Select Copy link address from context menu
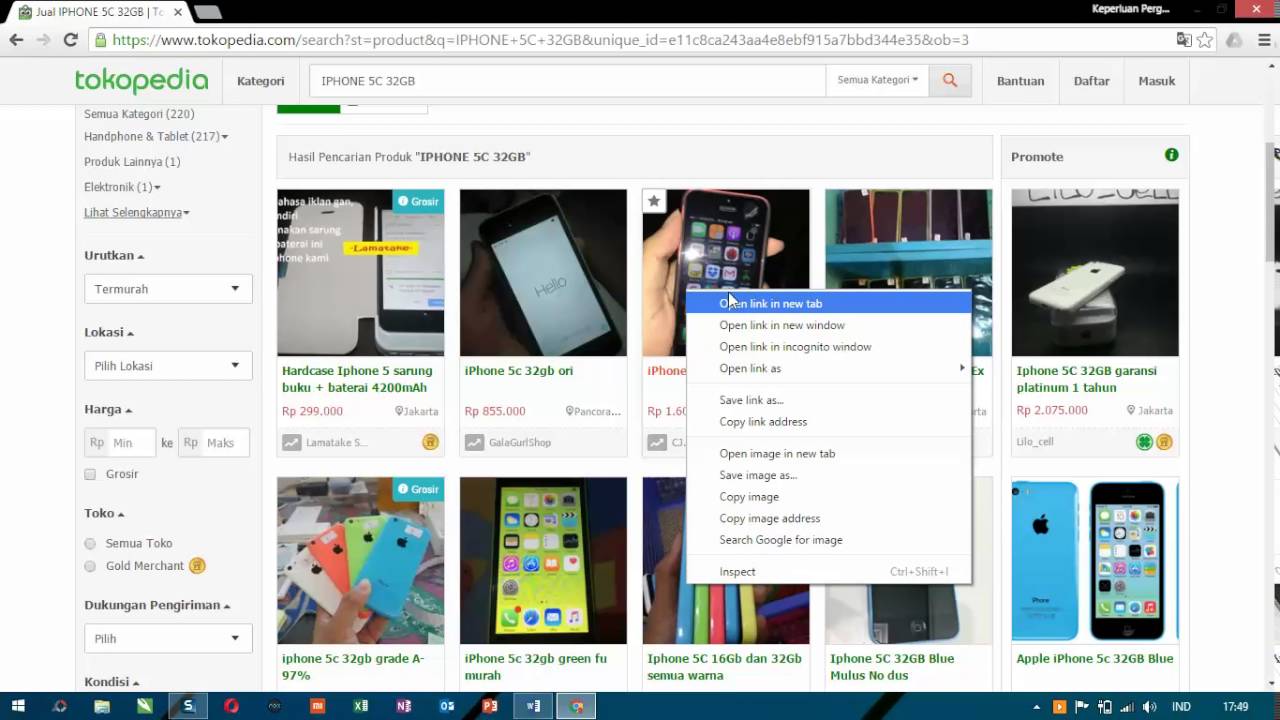Image resolution: width=1280 pixels, height=720 pixels. click(x=763, y=422)
